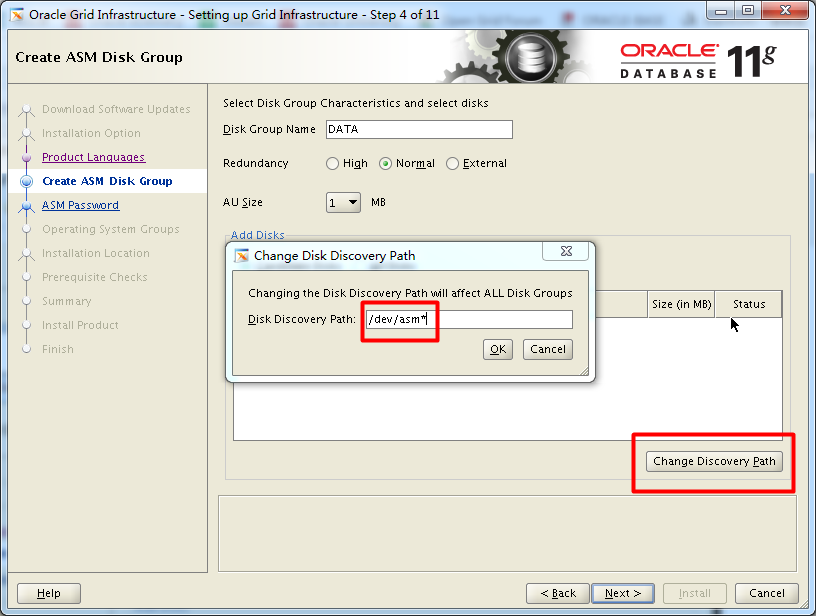
Task: Click Prerequisite Checks step
Action: pyautogui.click(x=95, y=277)
